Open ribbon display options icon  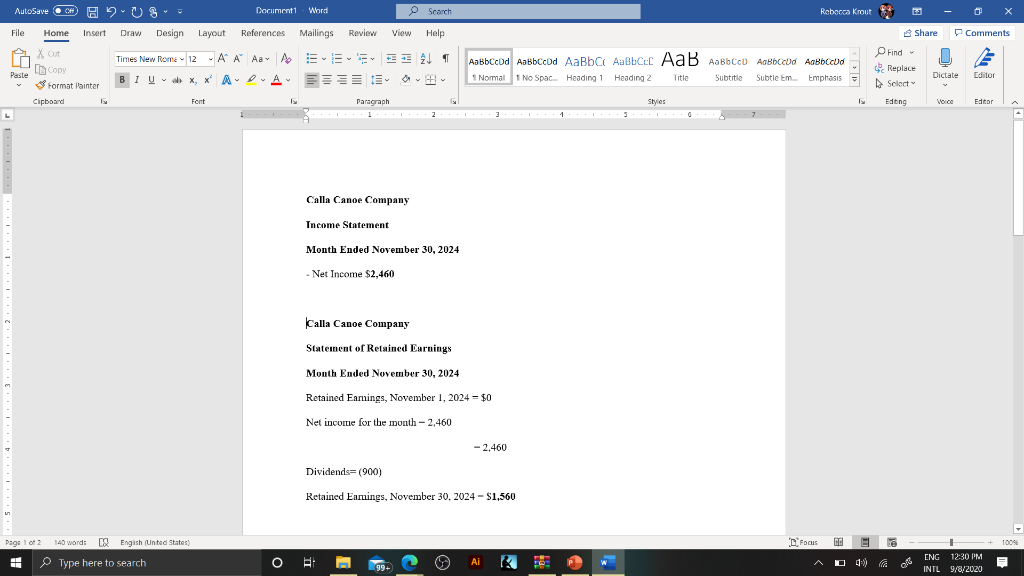pyautogui.click(x=917, y=11)
